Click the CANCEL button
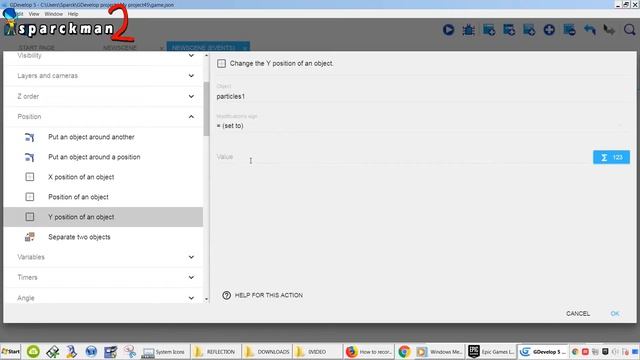The width and height of the screenshot is (640, 360). [x=578, y=313]
